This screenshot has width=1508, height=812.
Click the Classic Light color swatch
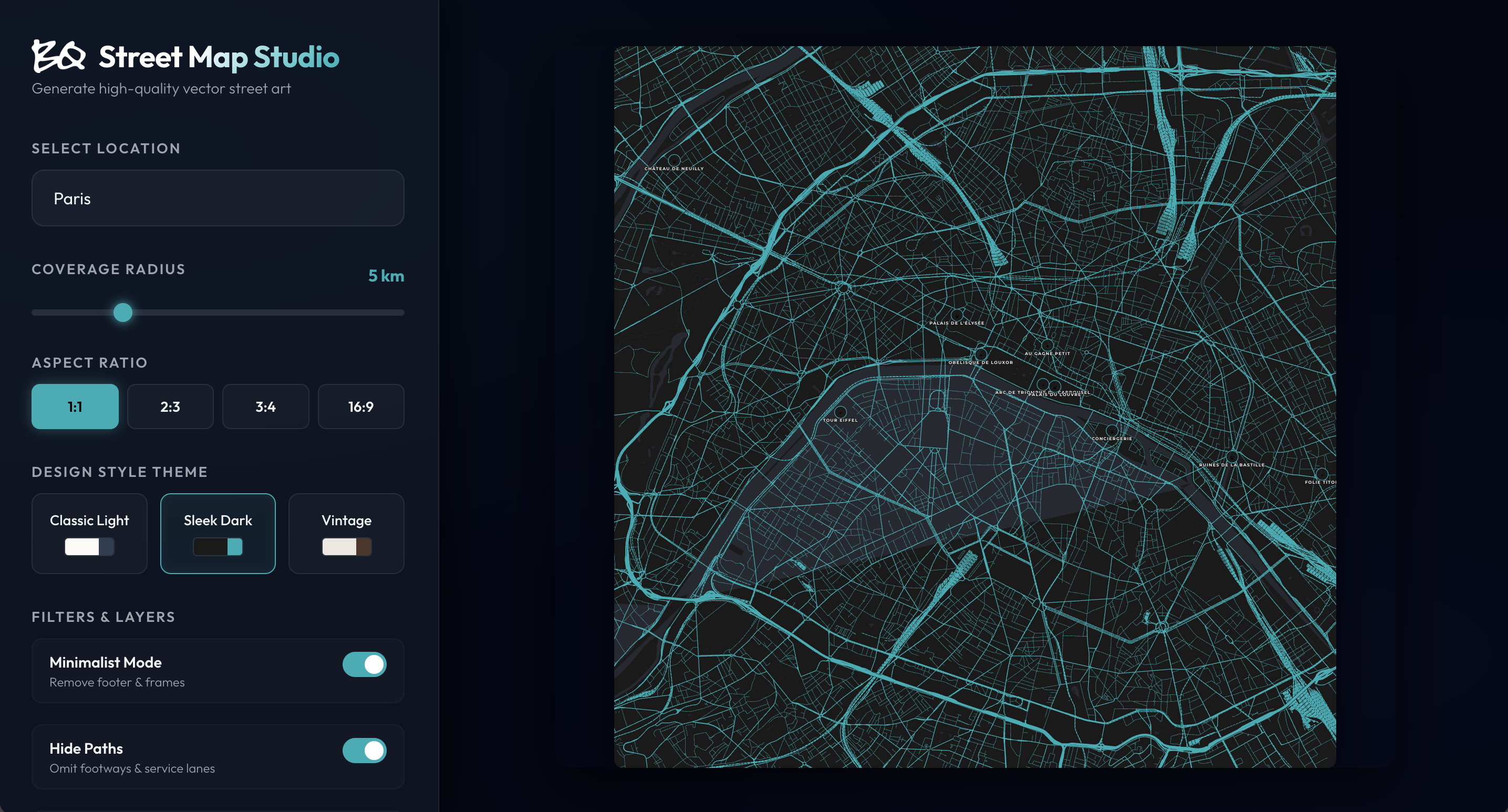[x=89, y=547]
